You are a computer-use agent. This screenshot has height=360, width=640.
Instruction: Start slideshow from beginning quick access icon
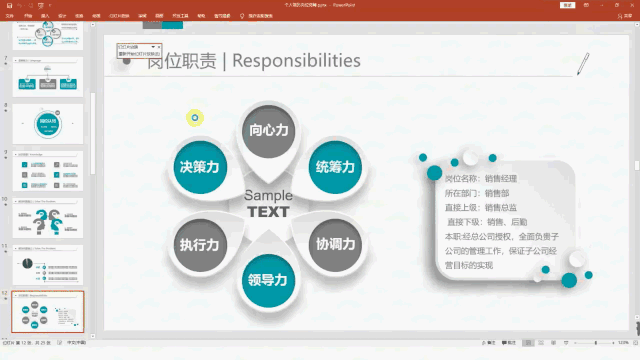41,6
